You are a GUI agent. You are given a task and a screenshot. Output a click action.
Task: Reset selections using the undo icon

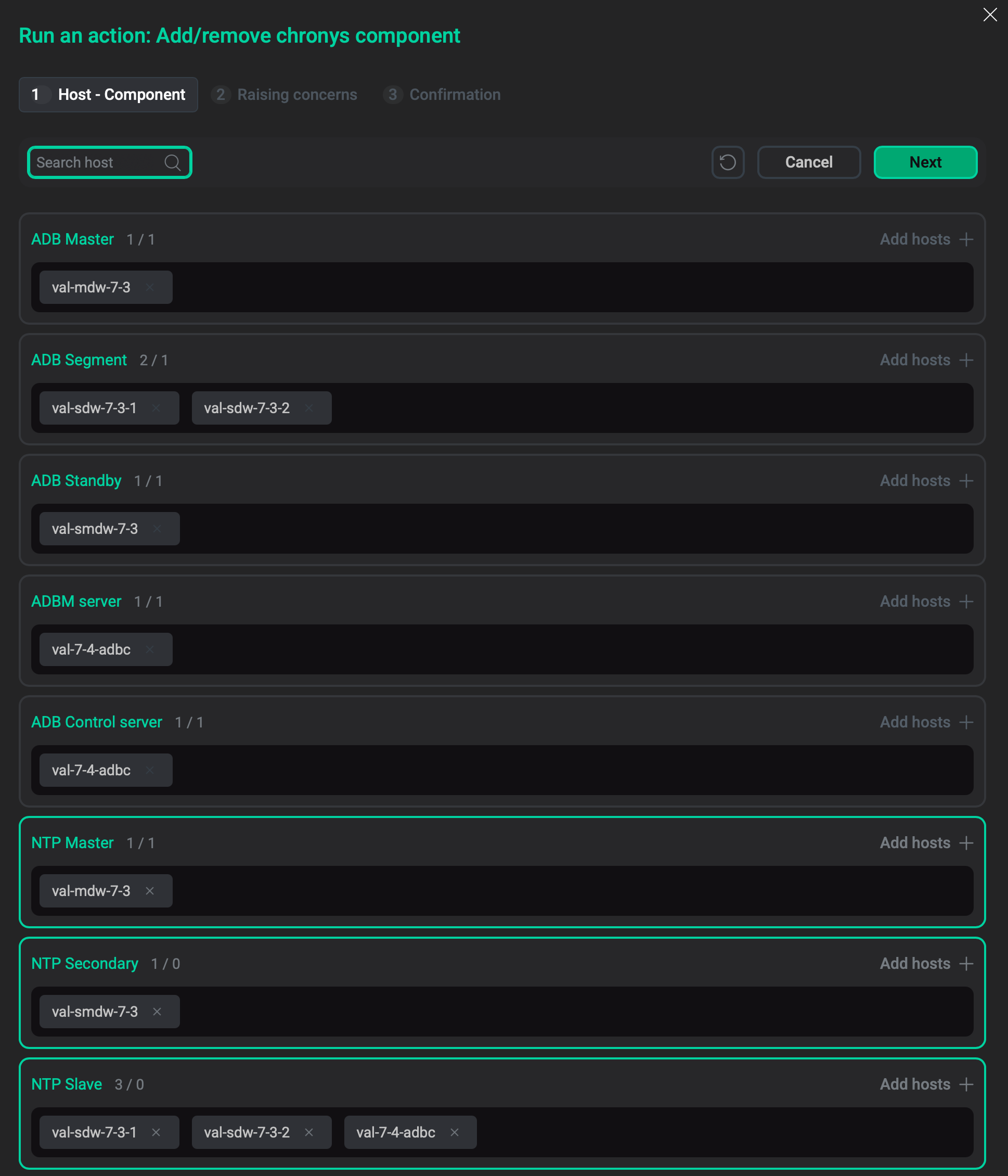pyautogui.click(x=728, y=162)
